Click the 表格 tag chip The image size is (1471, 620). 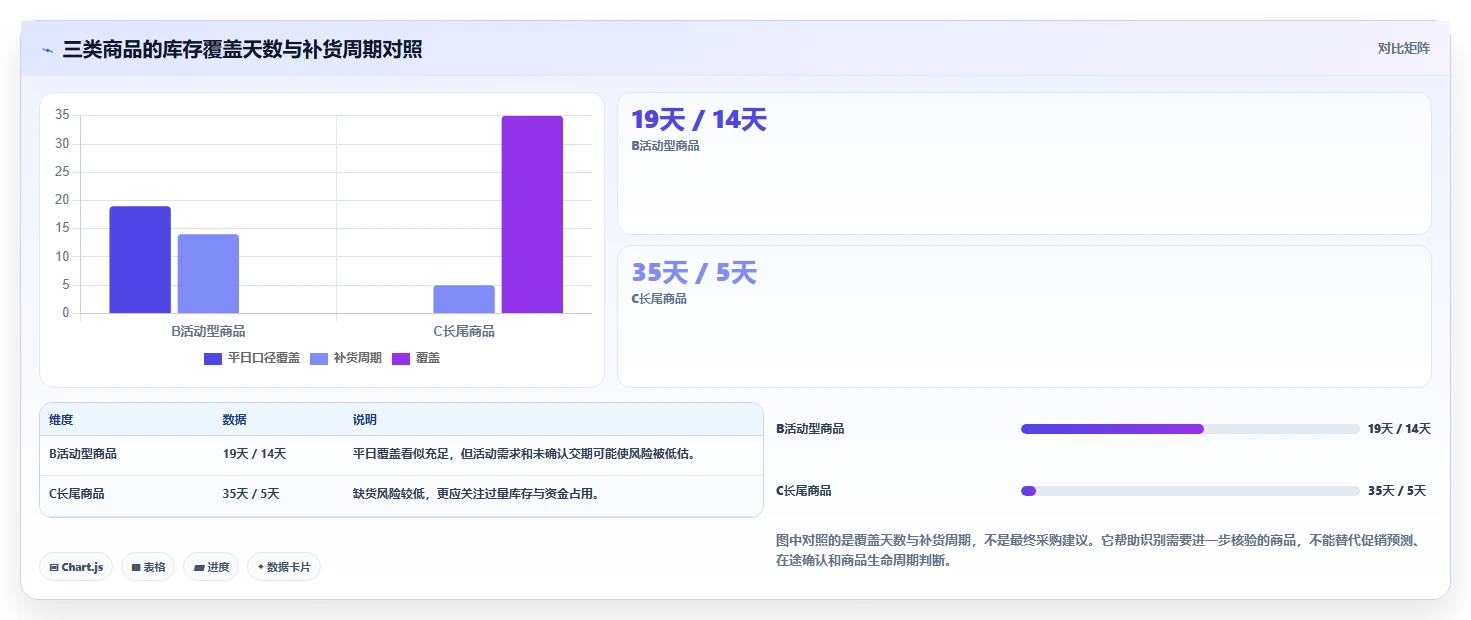148,567
